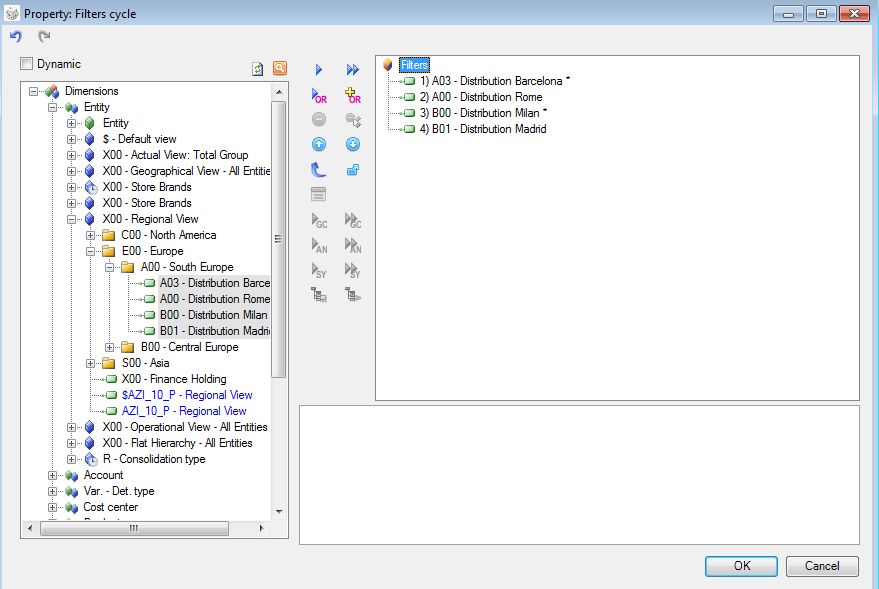Expand the Account dimension node
879x589 pixels.
tap(52, 475)
